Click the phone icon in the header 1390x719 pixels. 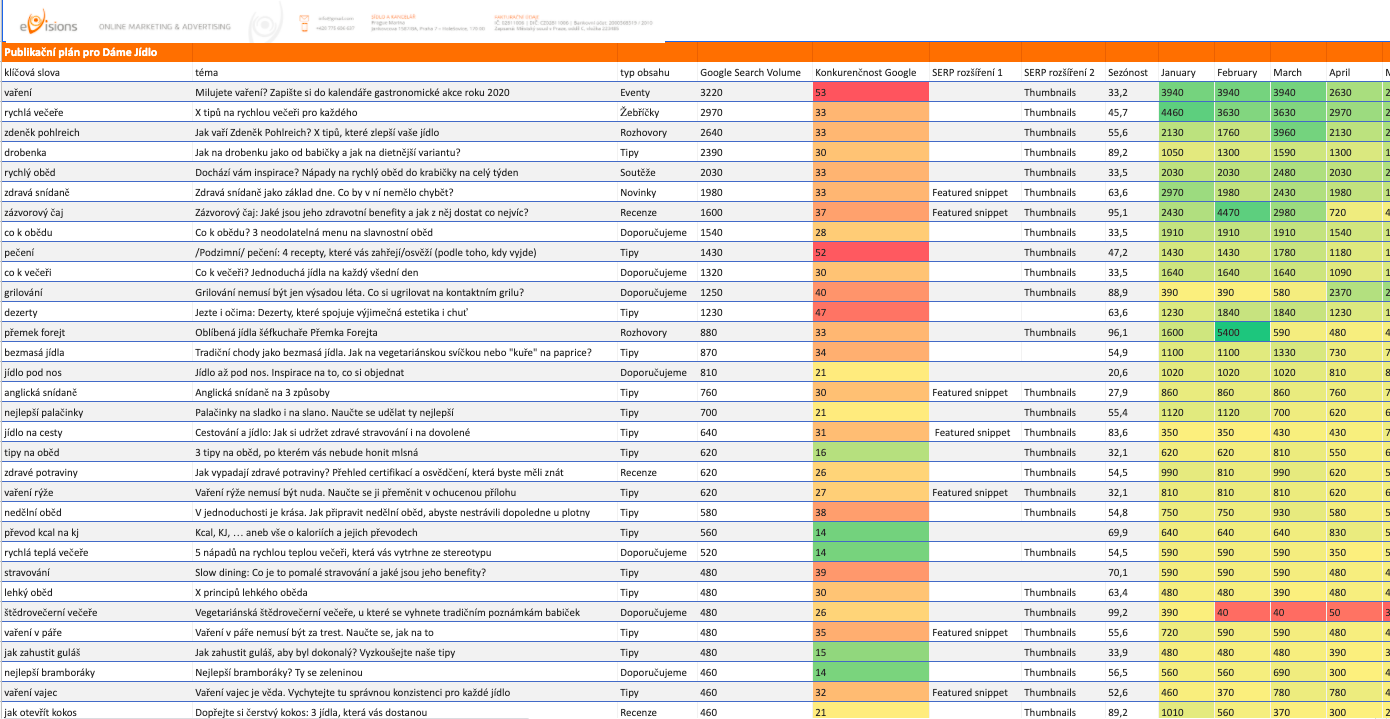click(x=306, y=27)
